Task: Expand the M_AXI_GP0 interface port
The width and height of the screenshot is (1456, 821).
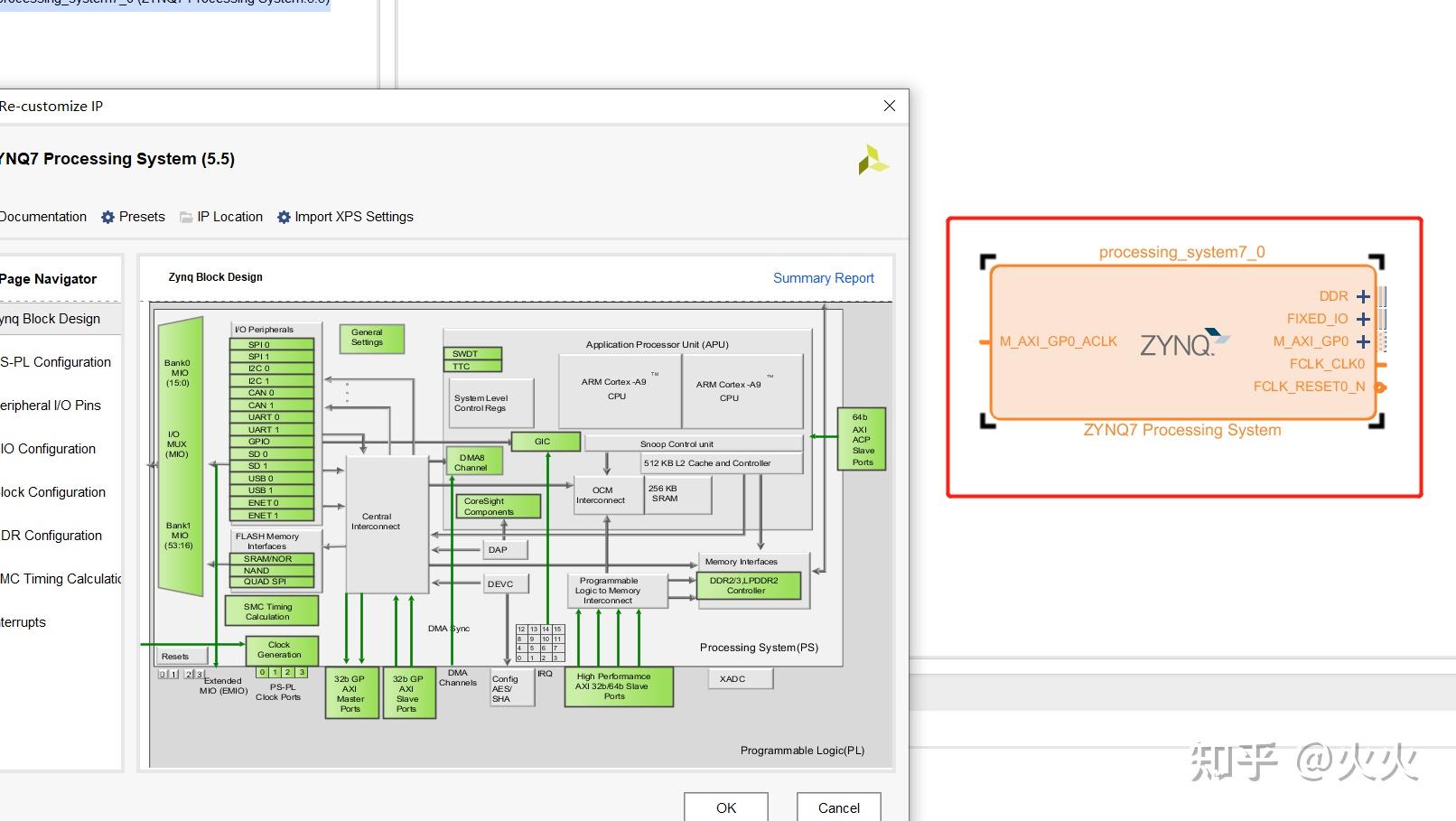Action: click(x=1364, y=341)
